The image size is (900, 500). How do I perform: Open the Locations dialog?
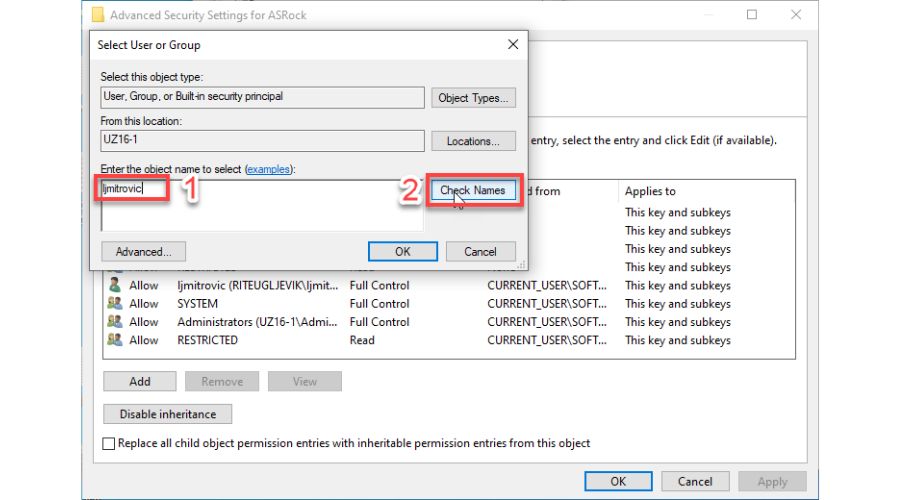coord(474,141)
